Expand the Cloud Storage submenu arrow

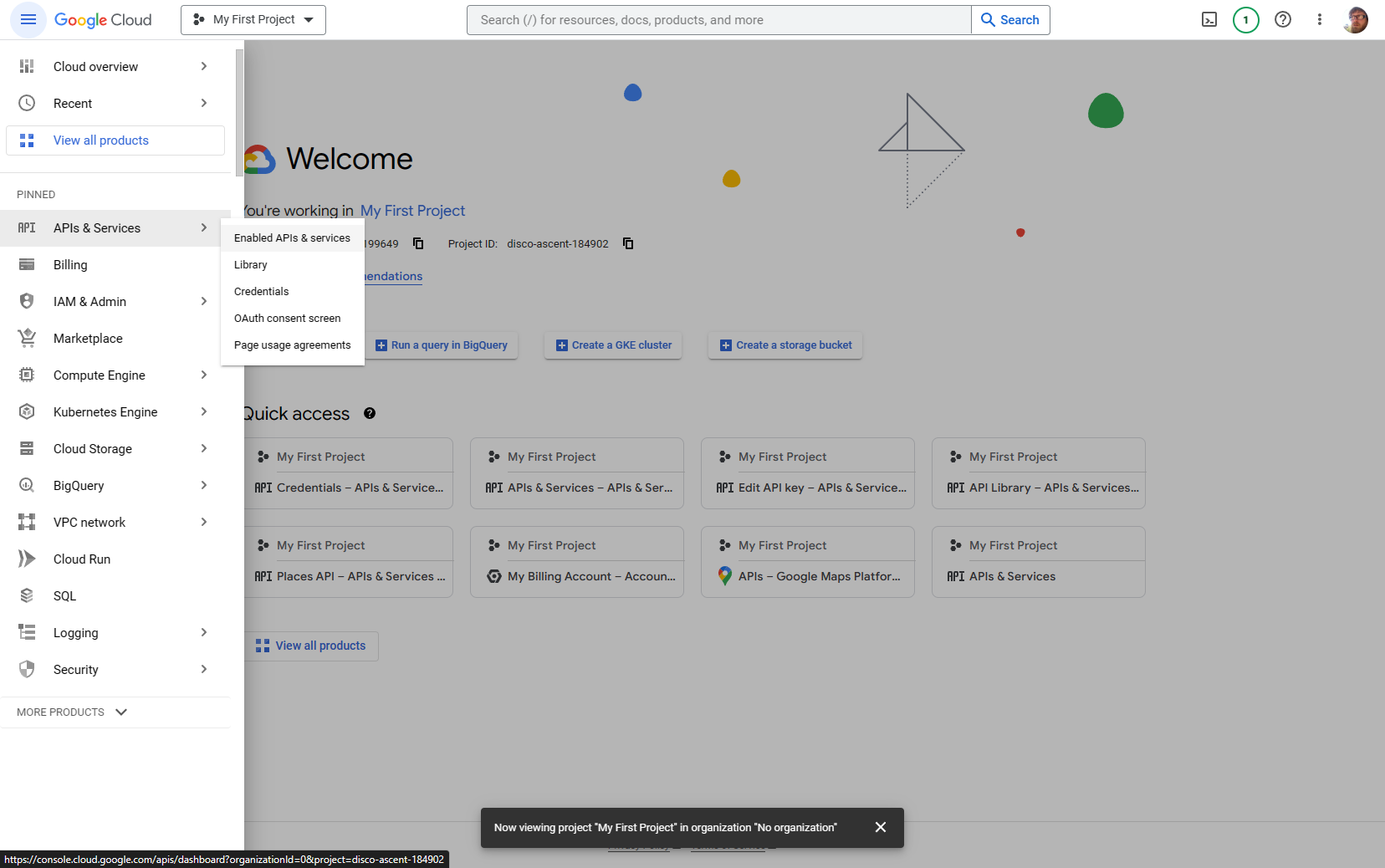tap(204, 448)
